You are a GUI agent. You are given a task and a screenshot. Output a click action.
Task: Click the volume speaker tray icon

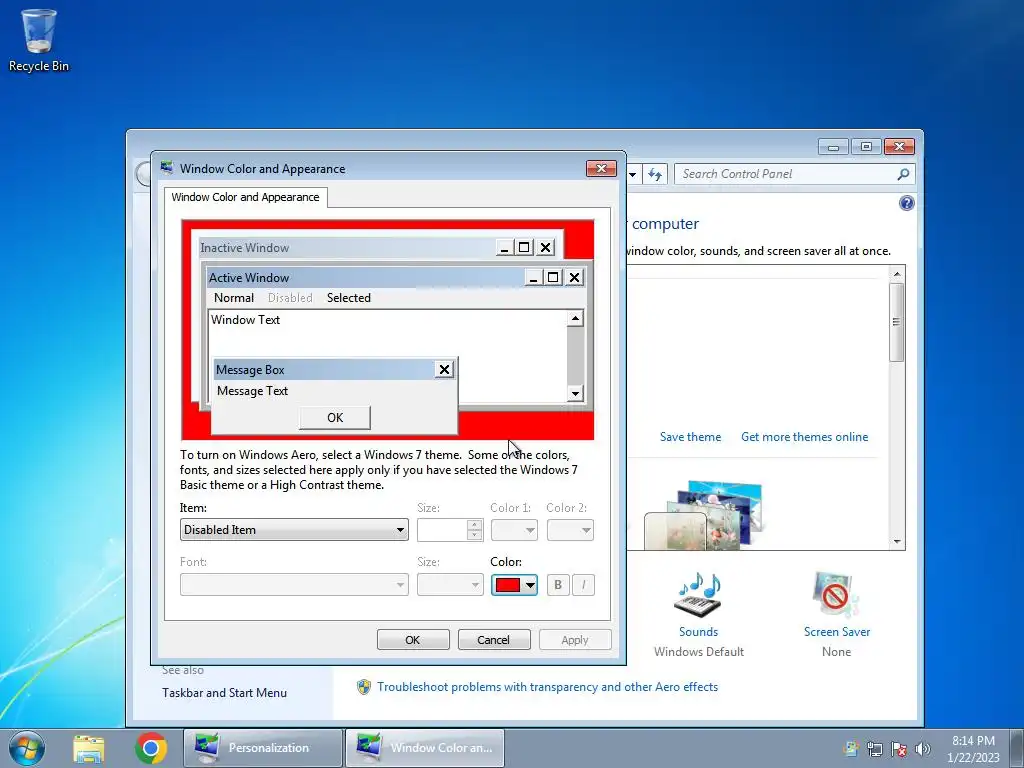tap(923, 749)
